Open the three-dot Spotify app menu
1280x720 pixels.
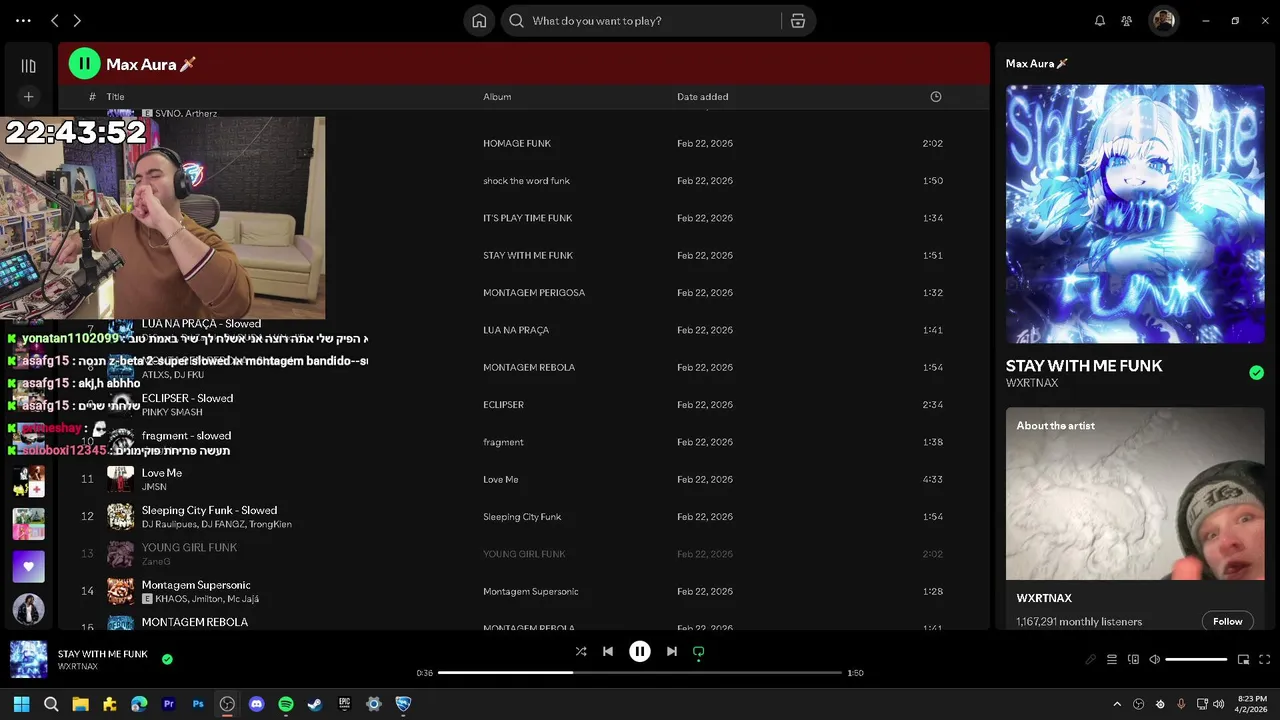tap(23, 21)
